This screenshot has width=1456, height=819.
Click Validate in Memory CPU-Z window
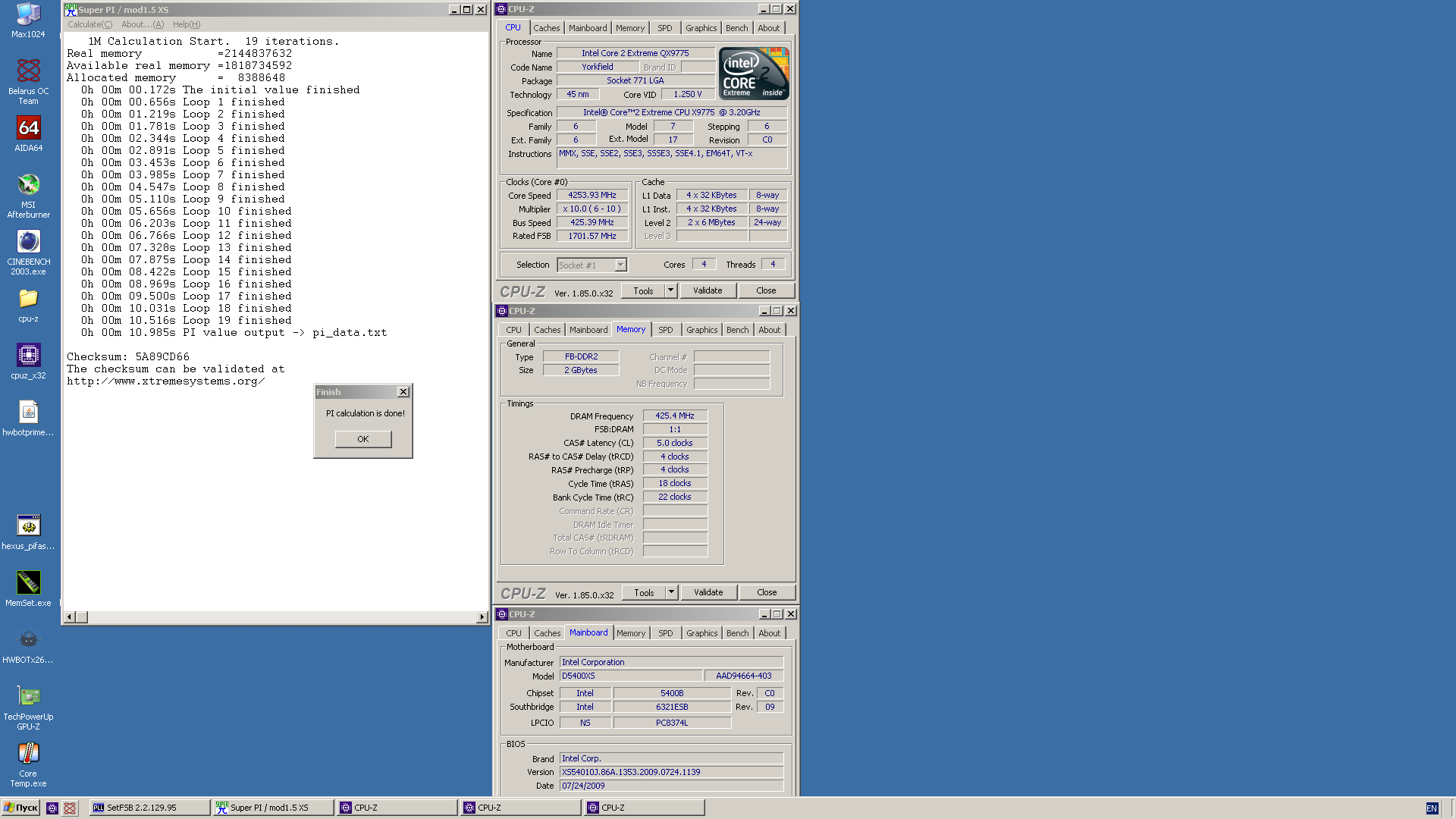tap(708, 592)
